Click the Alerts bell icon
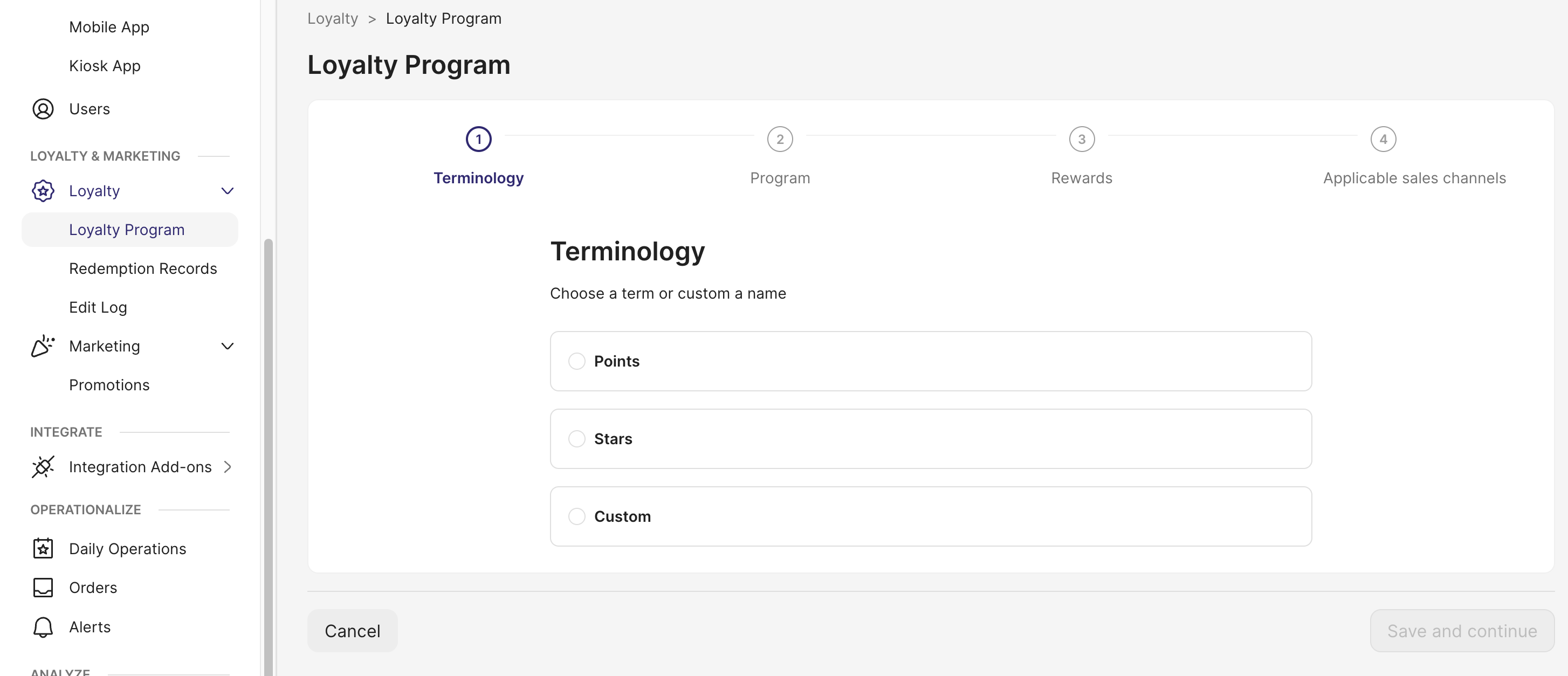The width and height of the screenshot is (1568, 676). (x=43, y=627)
